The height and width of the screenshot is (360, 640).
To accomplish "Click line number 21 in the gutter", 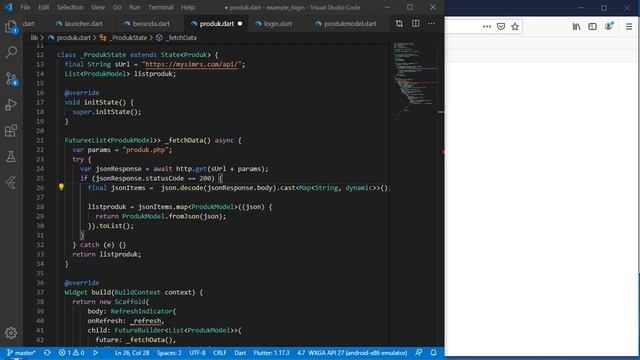I will [x=40, y=140].
